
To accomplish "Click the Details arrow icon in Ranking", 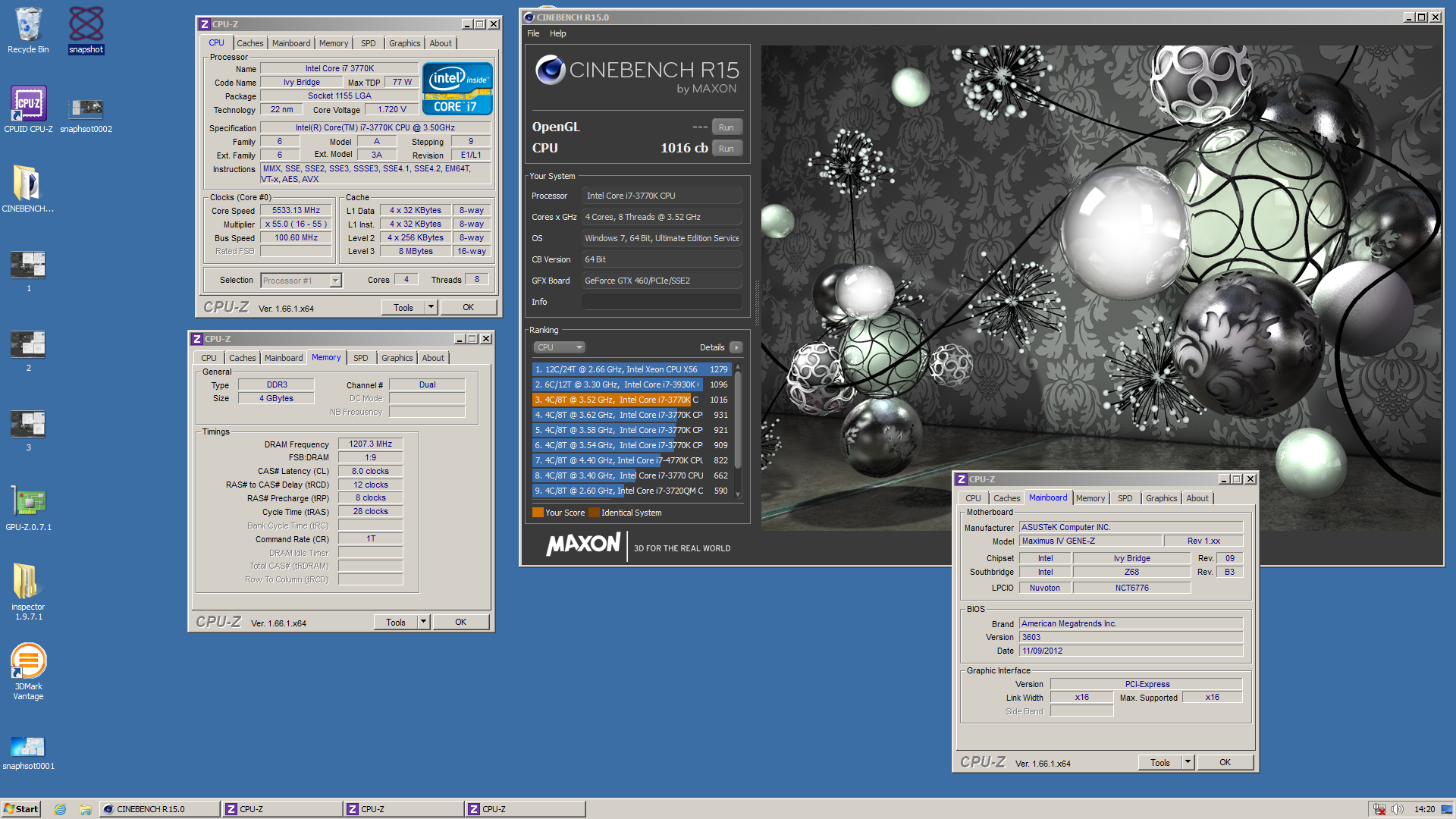I will (736, 347).
